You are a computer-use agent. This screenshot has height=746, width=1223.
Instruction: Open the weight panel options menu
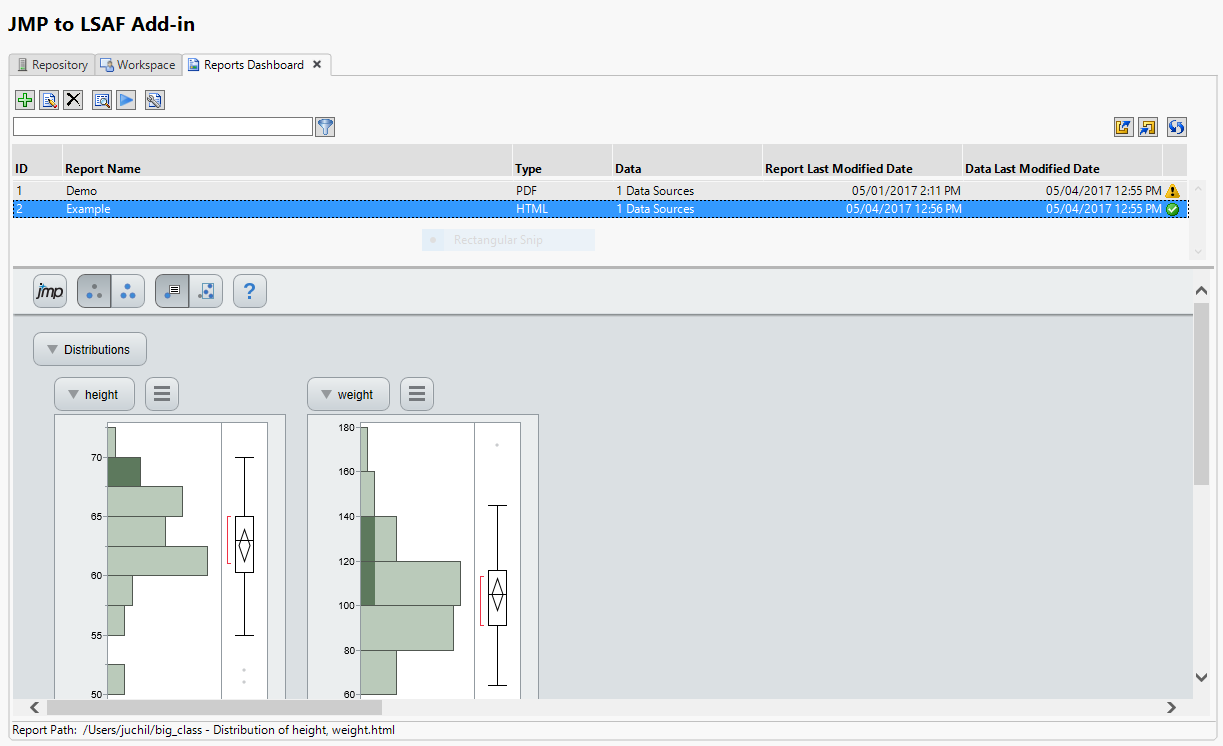click(x=417, y=394)
